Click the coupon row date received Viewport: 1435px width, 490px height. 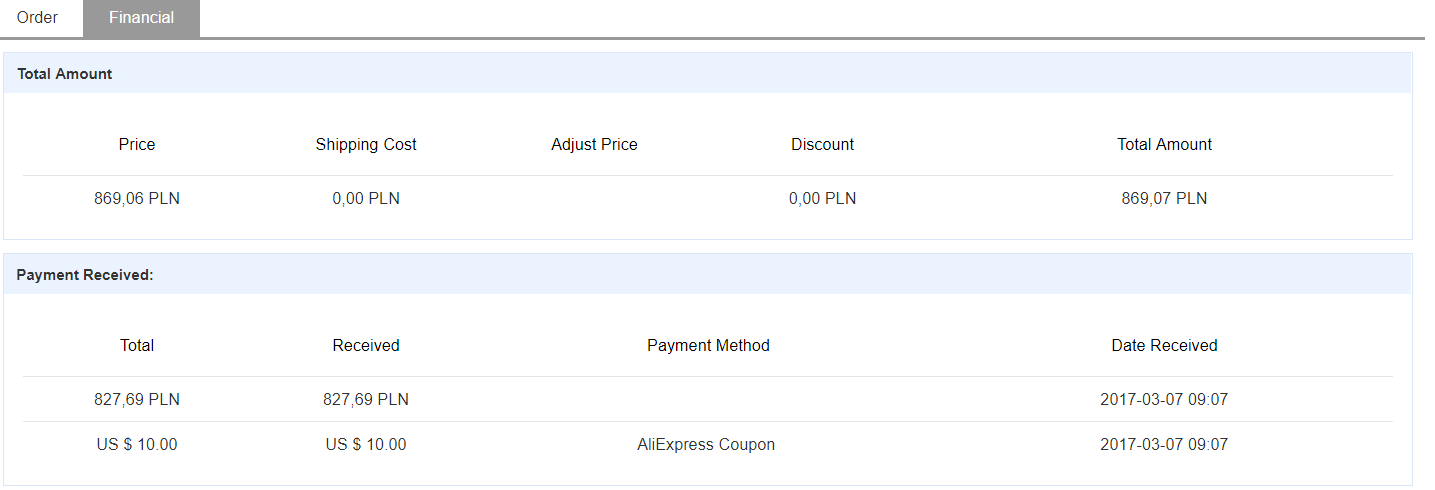coord(1164,444)
